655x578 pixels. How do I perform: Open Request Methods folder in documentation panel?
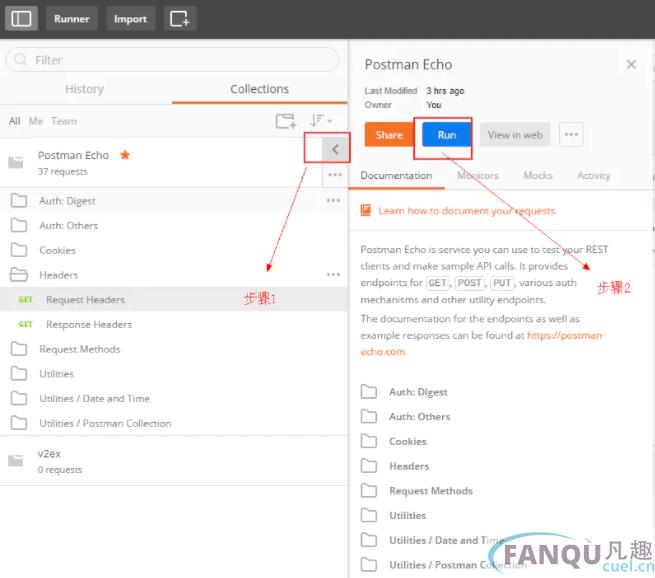[x=431, y=491]
